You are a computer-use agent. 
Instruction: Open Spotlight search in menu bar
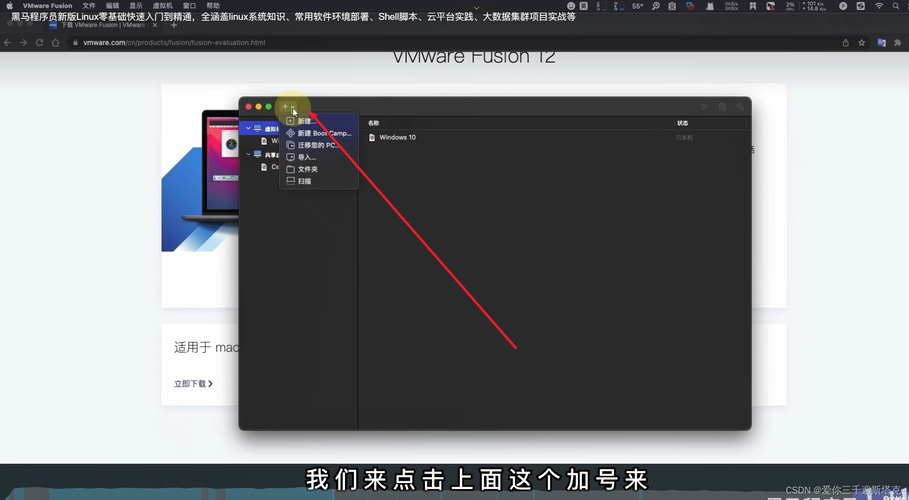pyautogui.click(x=896, y=6)
